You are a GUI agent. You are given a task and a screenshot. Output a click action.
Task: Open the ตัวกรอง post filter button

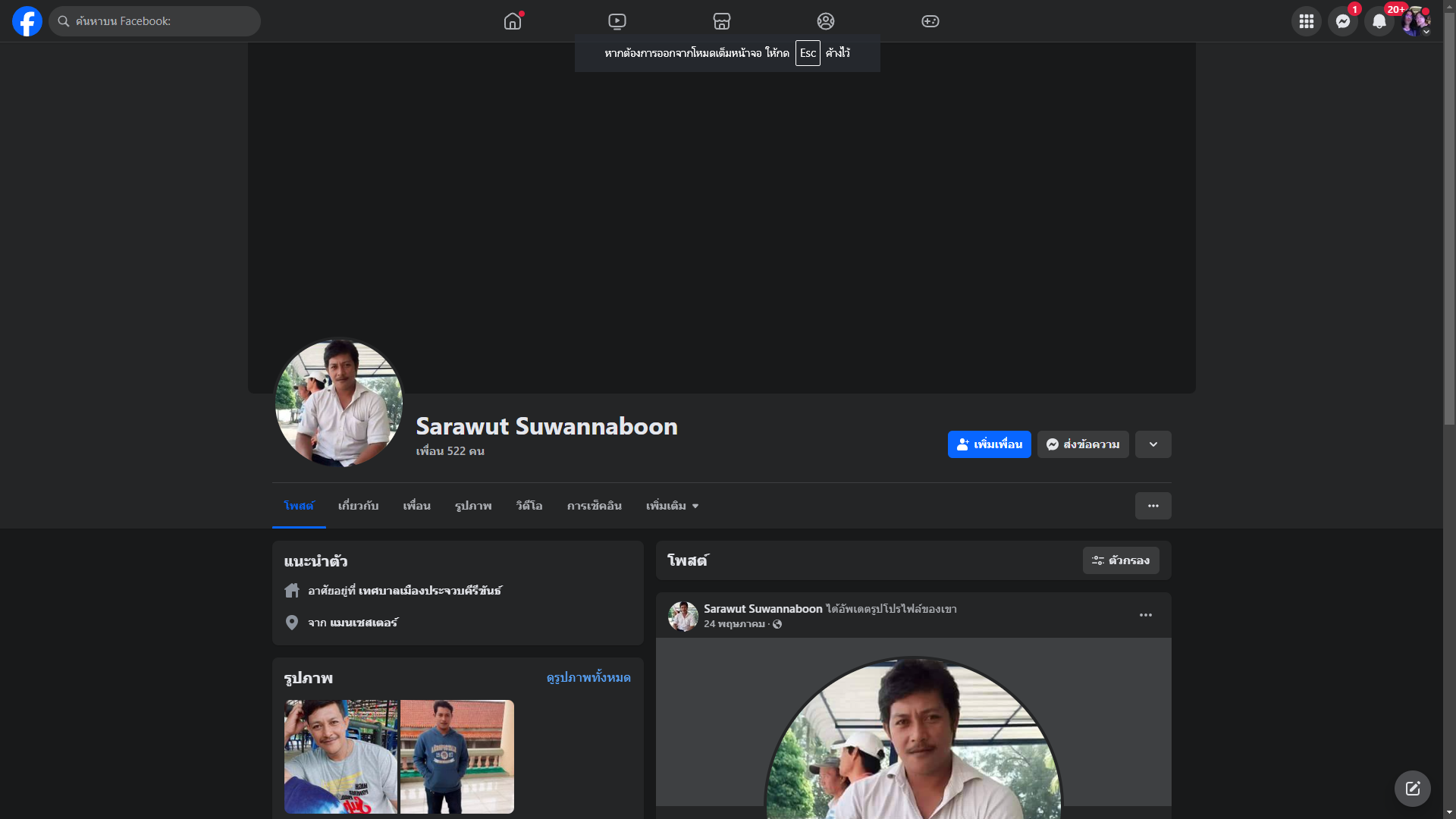(x=1120, y=560)
